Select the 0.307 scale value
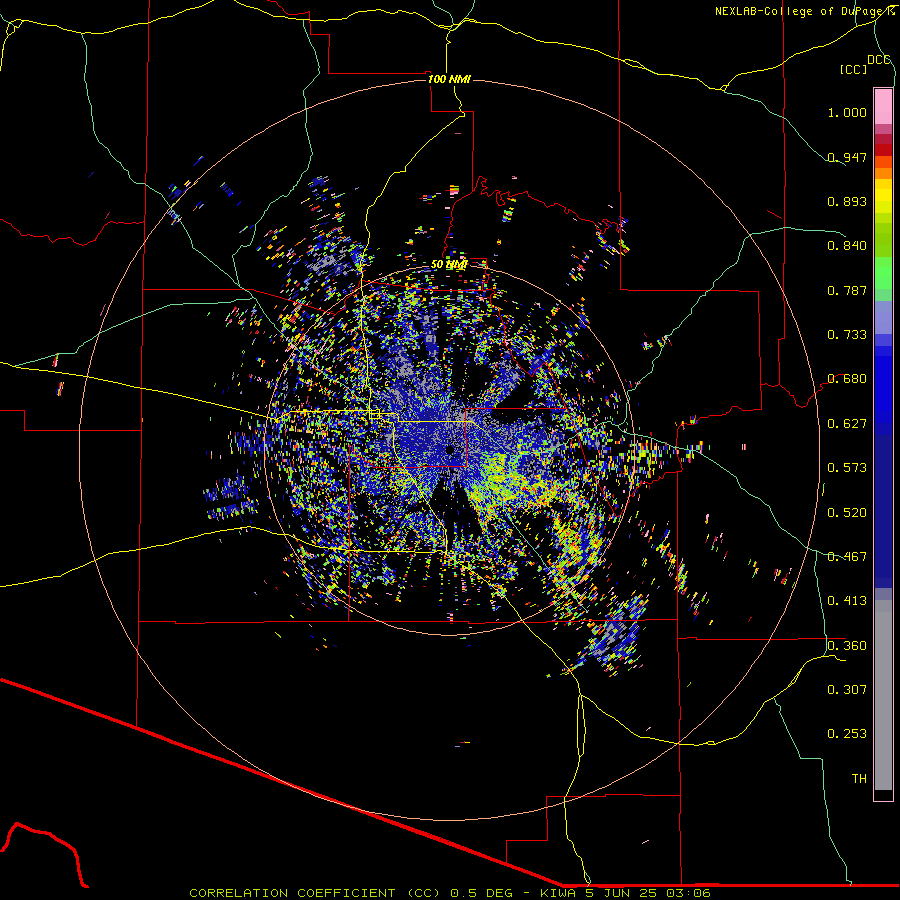This screenshot has height=900, width=900. click(847, 690)
